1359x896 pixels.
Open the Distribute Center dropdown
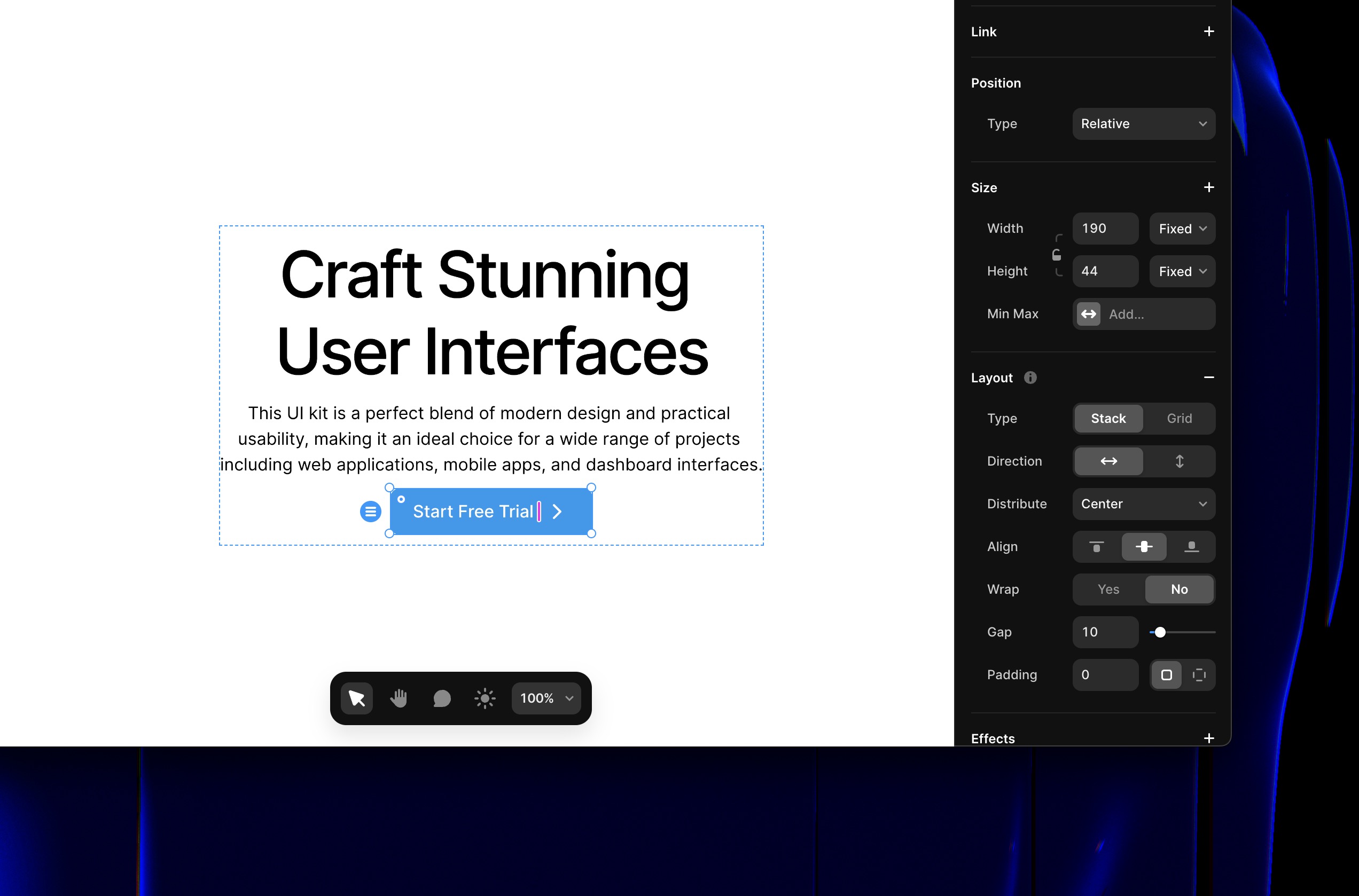point(1144,504)
